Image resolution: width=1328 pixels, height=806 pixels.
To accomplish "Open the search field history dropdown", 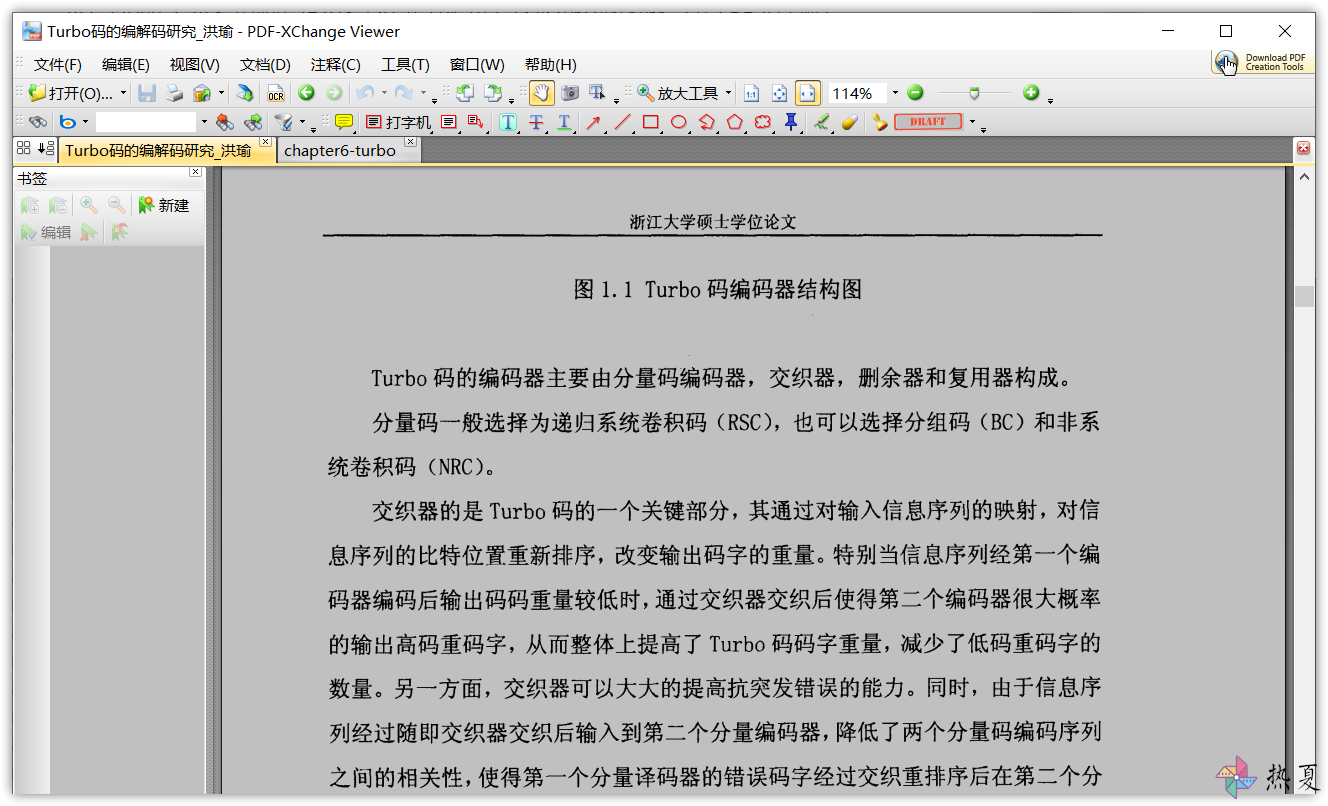I will 204,122.
